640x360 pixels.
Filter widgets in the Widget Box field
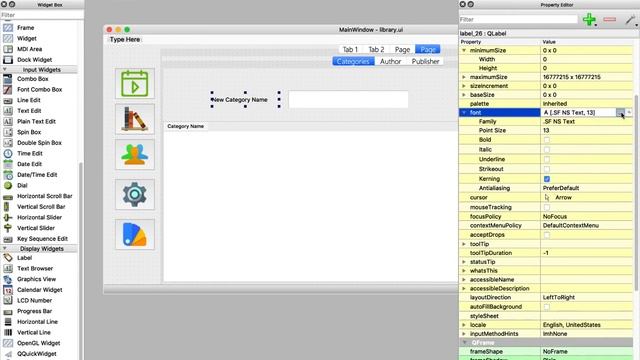42,15
